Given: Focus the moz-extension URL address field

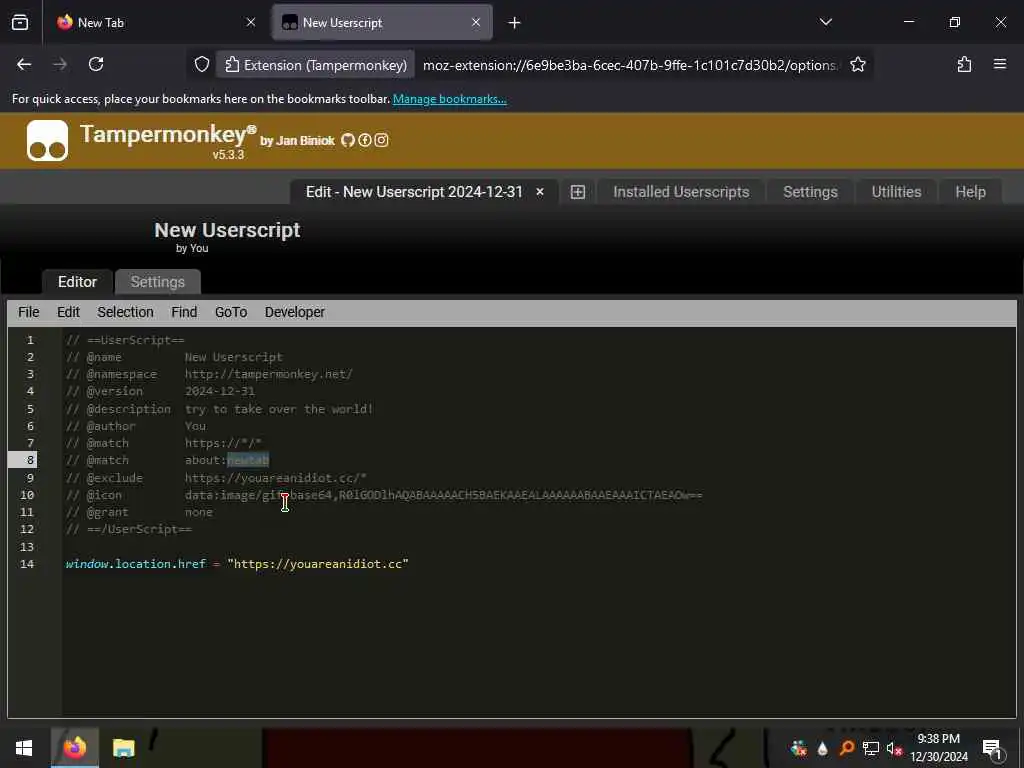Looking at the screenshot, I should pyautogui.click(x=630, y=65).
